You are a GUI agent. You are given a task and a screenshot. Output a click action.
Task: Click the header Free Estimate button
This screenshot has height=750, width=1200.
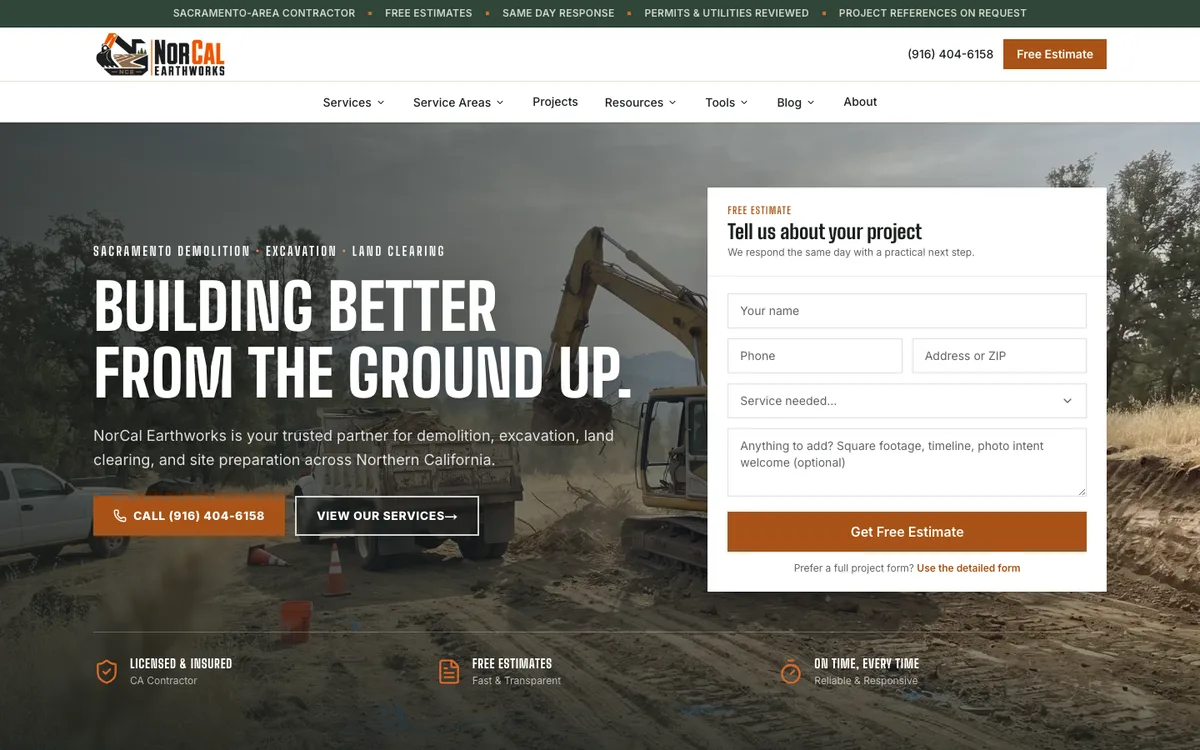click(1055, 54)
